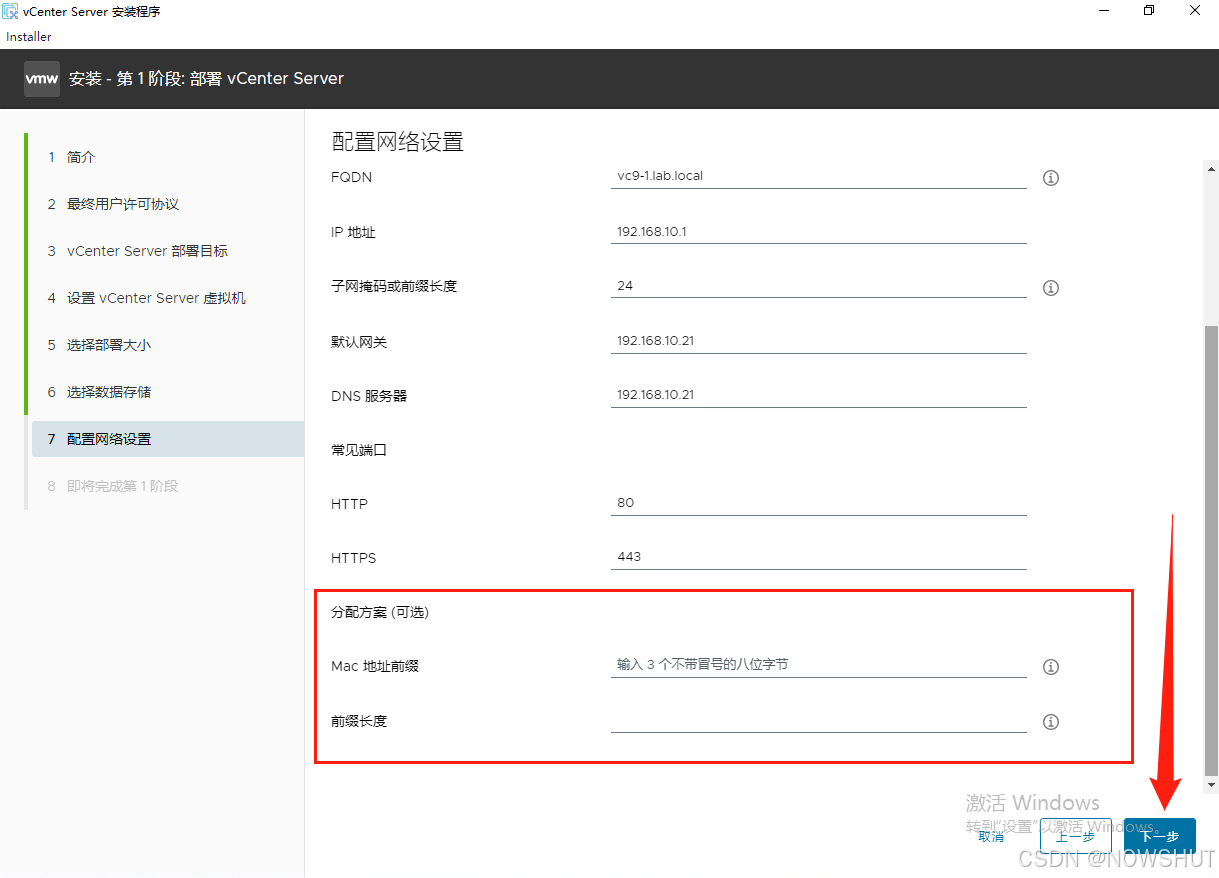Screen dimensions: 1219x878
Task: Click the DNS 服务器 label
Action: [x=369, y=396]
